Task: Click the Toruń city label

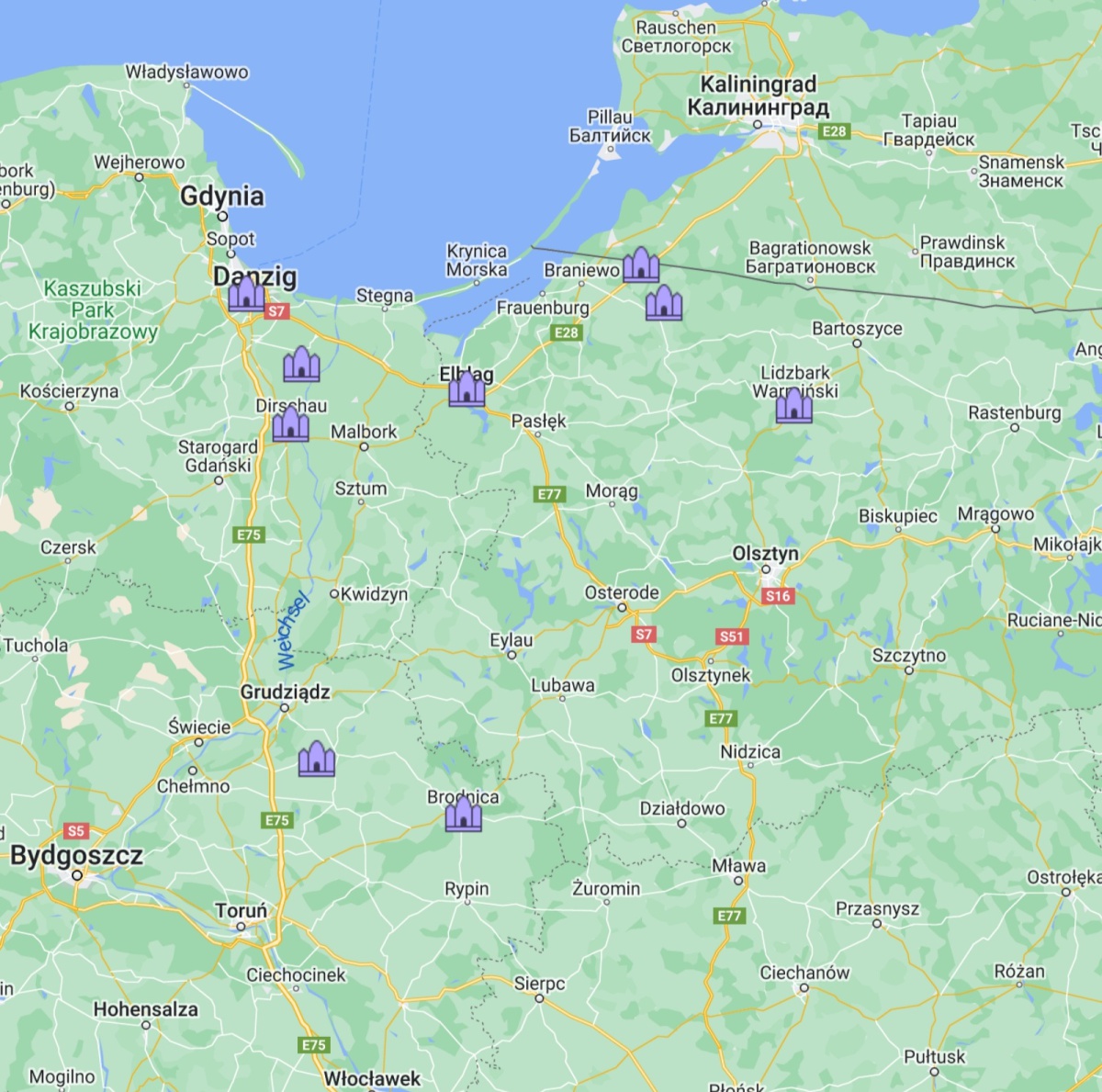Action: click(242, 910)
